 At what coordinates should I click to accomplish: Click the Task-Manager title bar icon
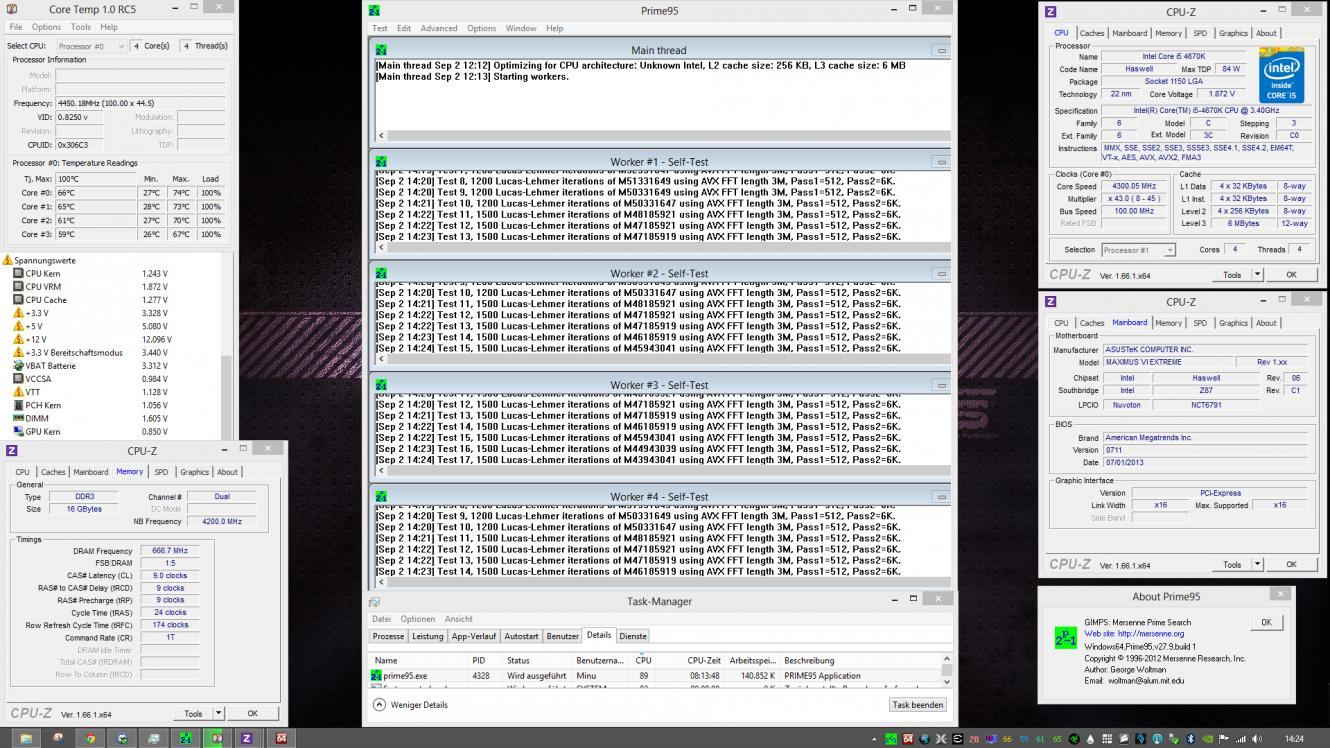pyautogui.click(x=375, y=602)
